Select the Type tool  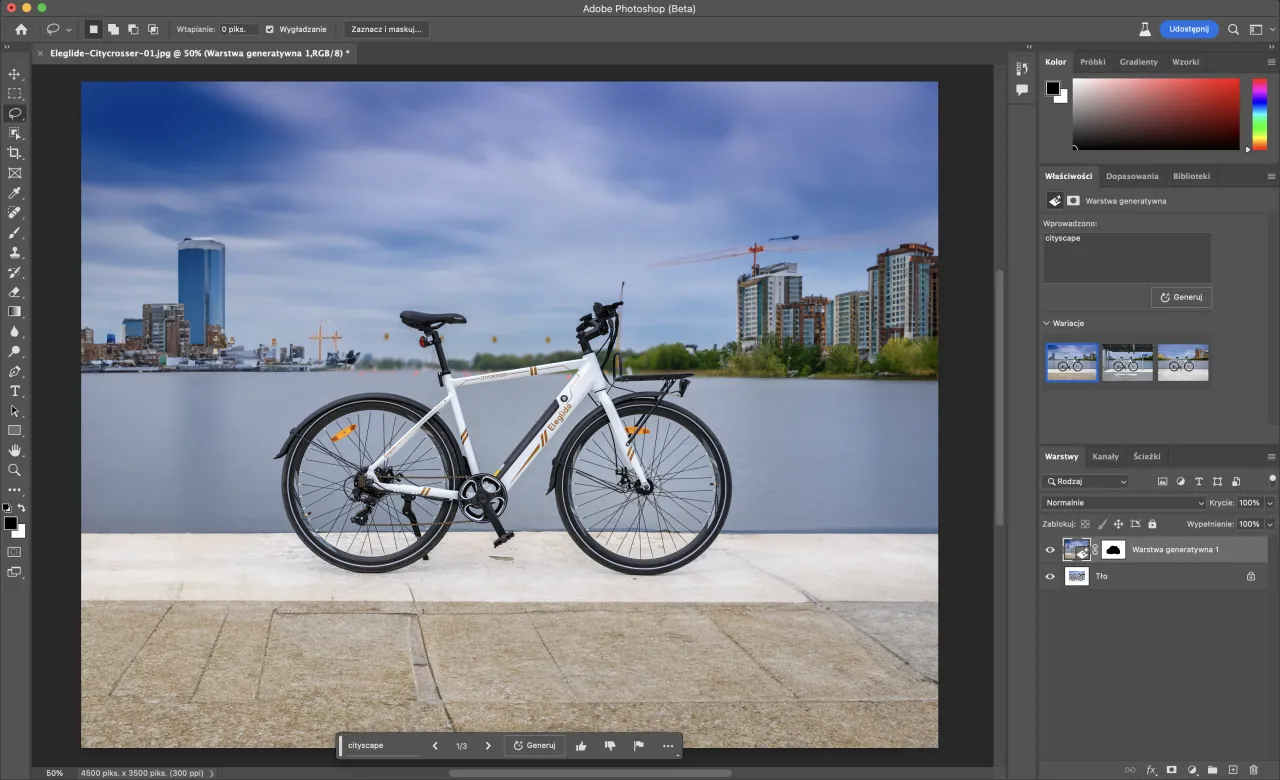[15, 390]
